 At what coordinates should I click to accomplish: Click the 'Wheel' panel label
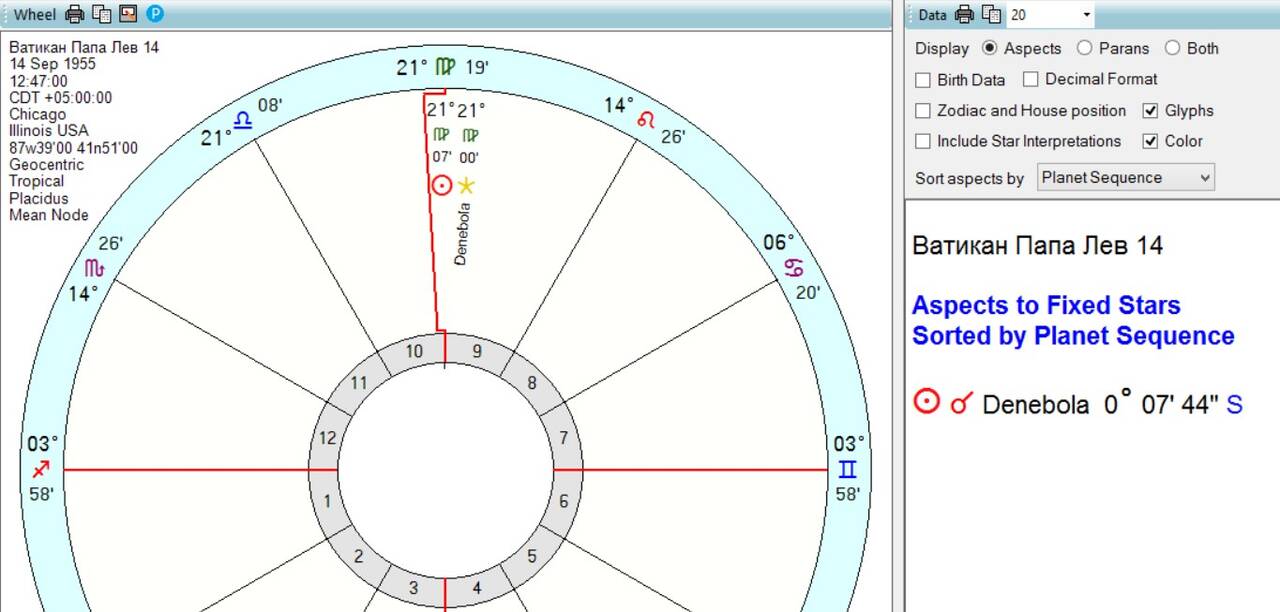coord(35,14)
